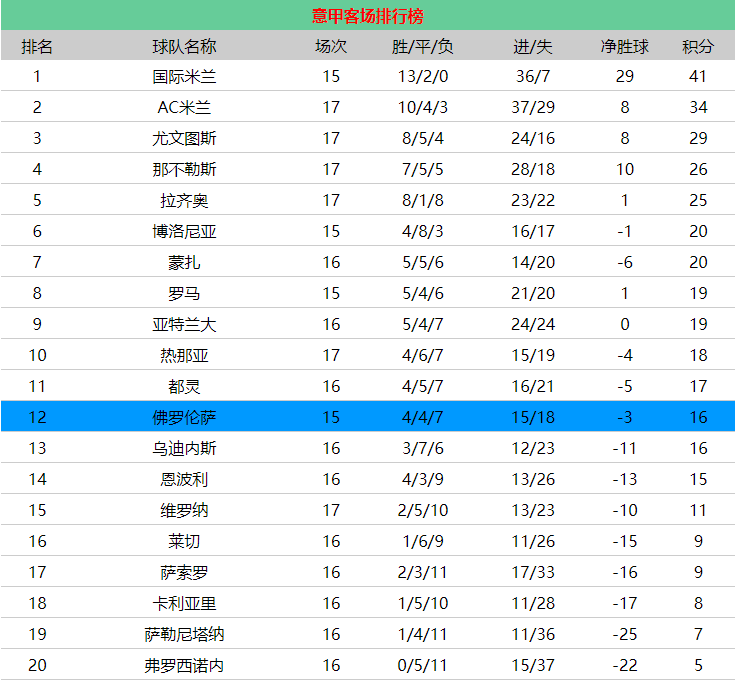The width and height of the screenshot is (737, 681).
Task: Click the highlighted 佛罗伦萨 team name
Action: pos(184,417)
